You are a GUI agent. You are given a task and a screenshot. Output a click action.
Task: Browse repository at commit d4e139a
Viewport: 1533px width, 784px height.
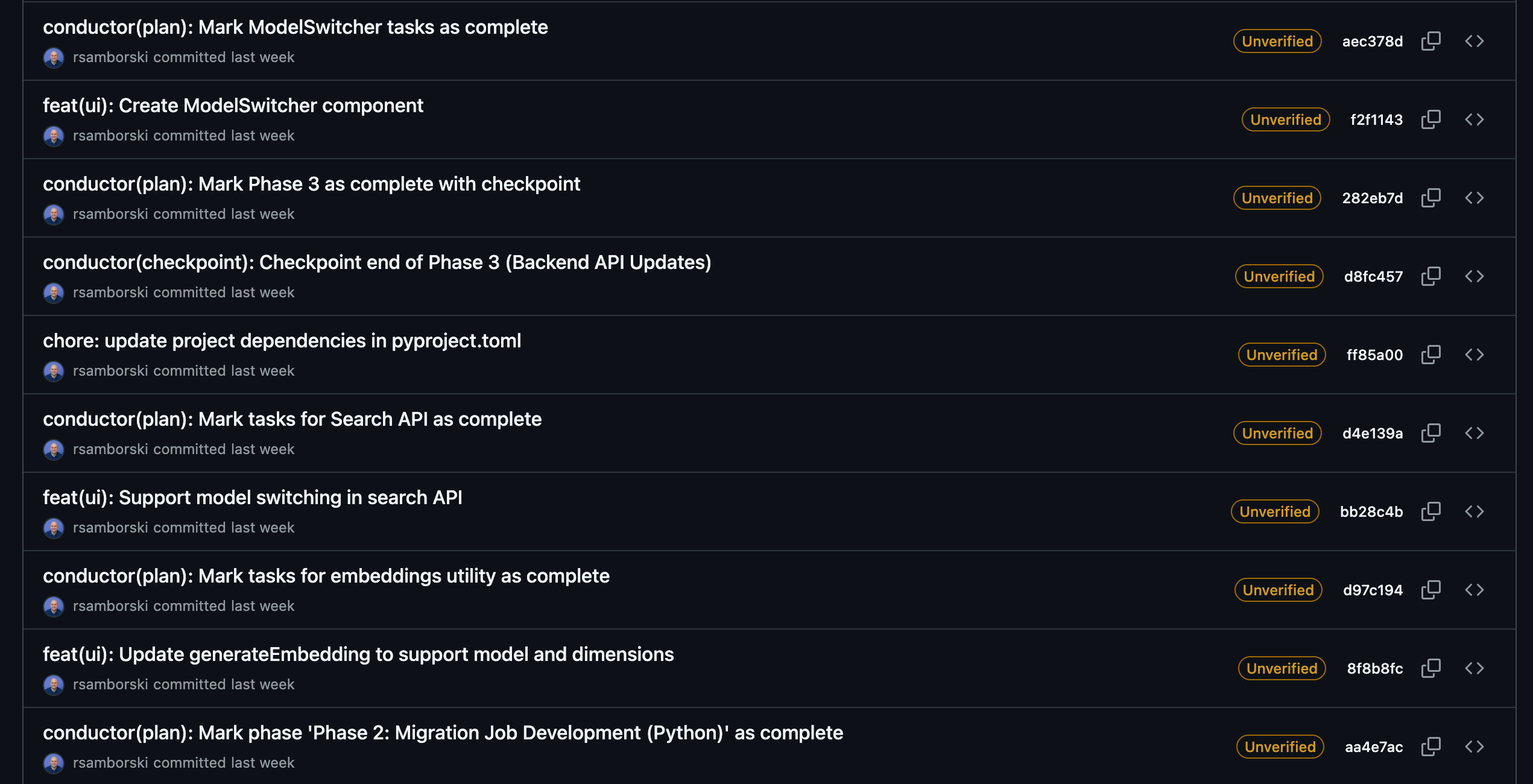[1474, 433]
